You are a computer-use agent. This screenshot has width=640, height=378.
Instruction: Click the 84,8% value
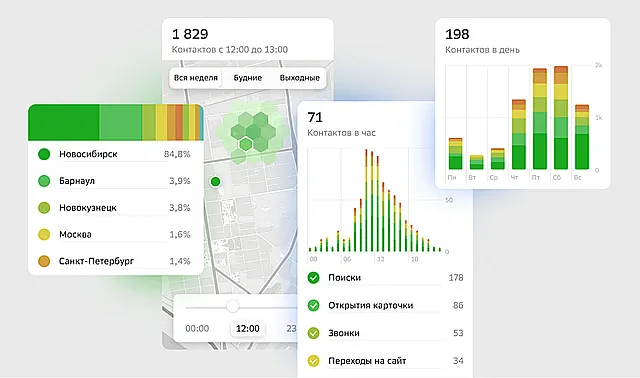(177, 154)
